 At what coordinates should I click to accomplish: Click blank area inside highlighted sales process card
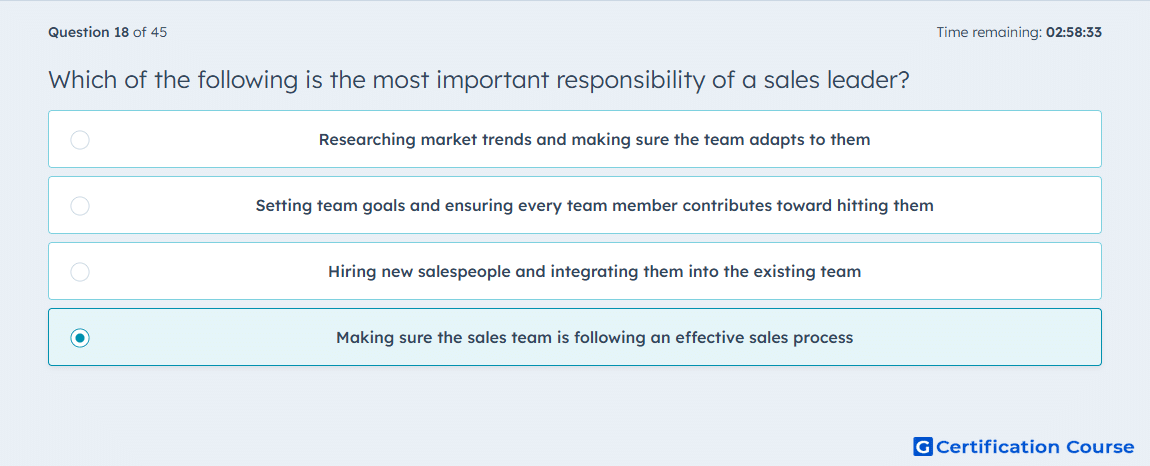(x=975, y=337)
